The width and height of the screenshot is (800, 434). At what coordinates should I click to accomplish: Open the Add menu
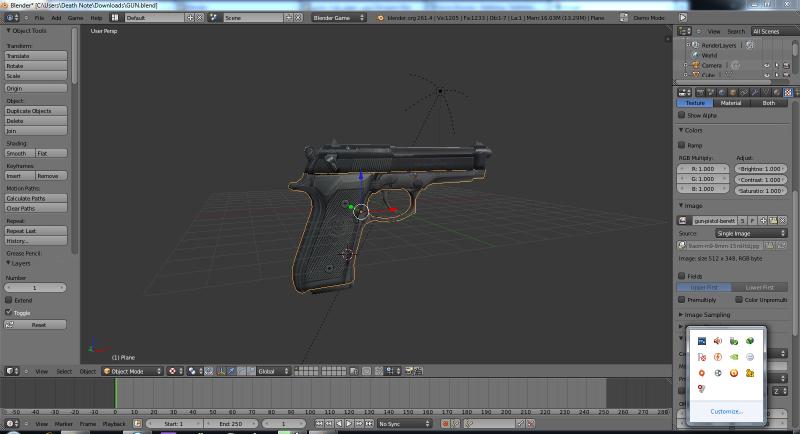tap(56, 17)
